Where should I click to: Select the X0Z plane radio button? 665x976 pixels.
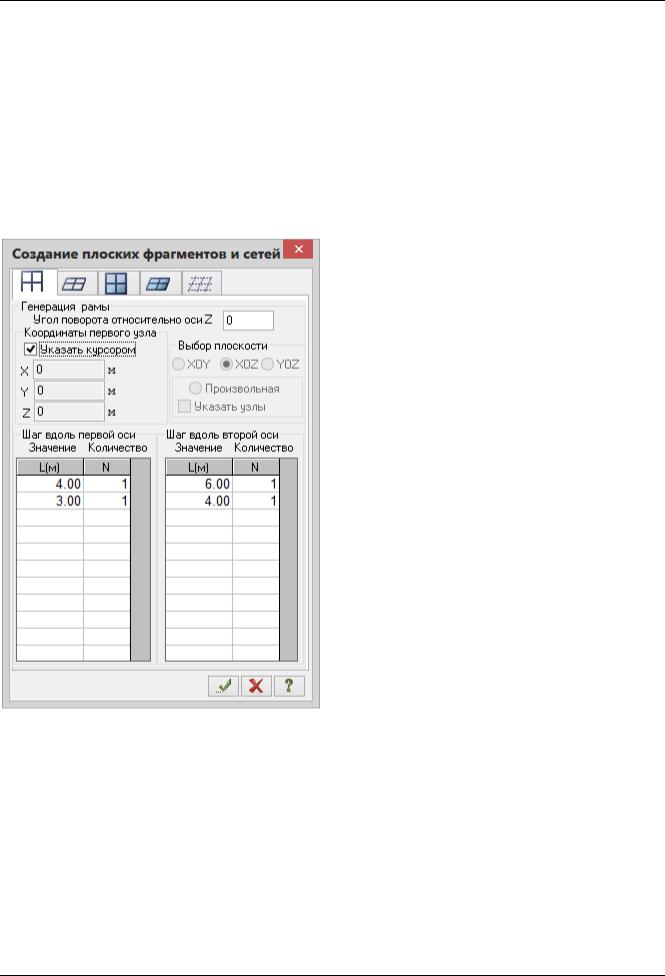click(227, 364)
